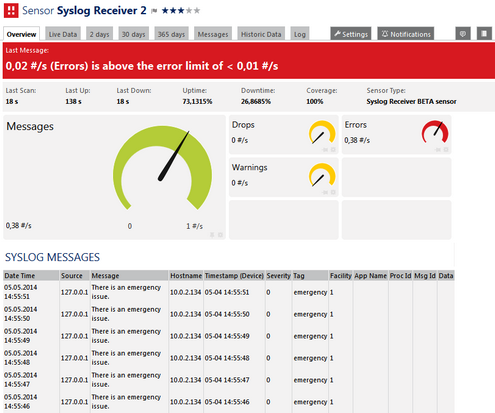Set priority to one star

pos(165,11)
